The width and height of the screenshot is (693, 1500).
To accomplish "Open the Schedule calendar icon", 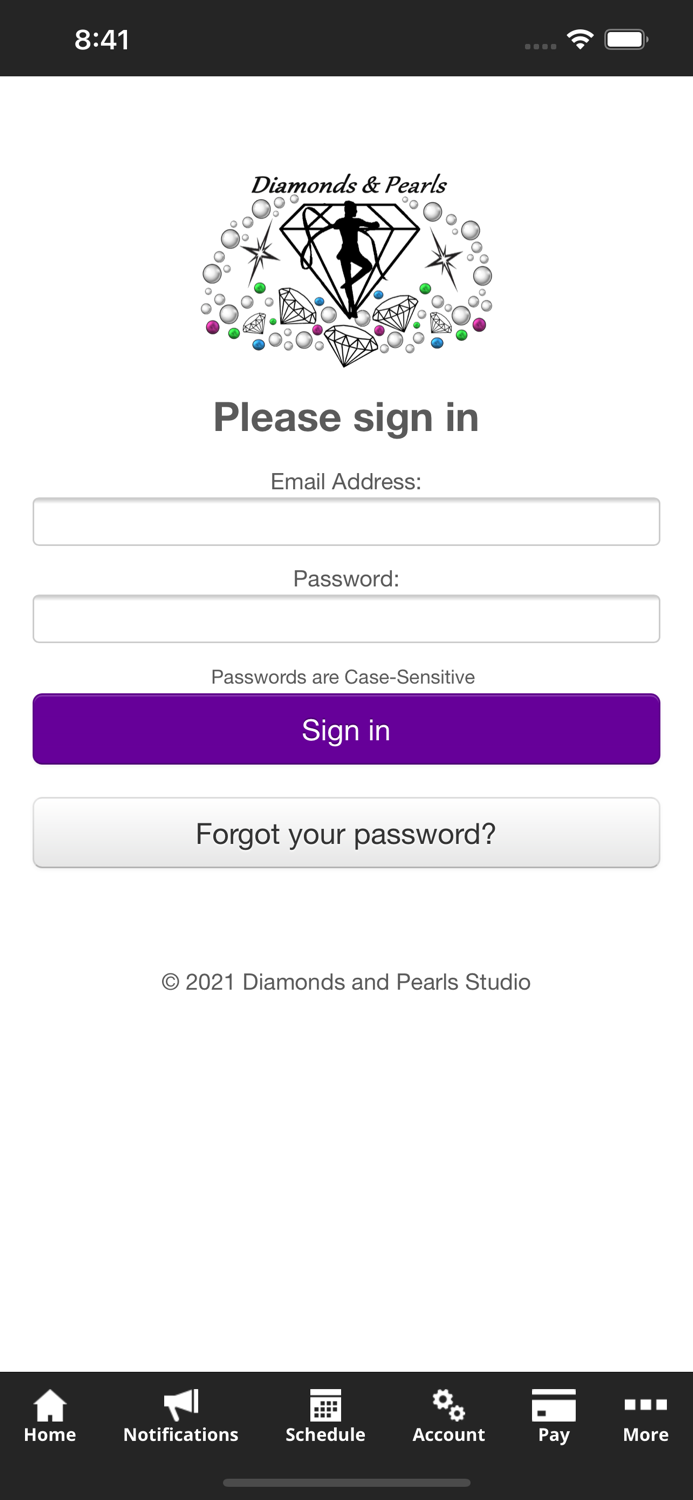I will coord(325,1405).
